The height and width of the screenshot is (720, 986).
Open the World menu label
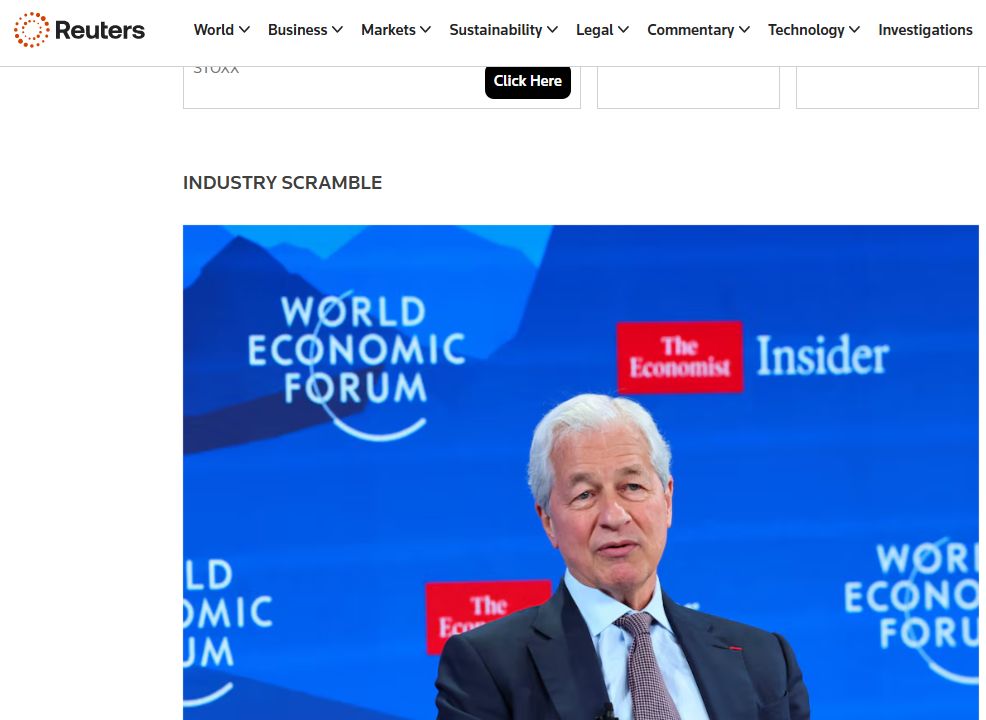click(213, 30)
